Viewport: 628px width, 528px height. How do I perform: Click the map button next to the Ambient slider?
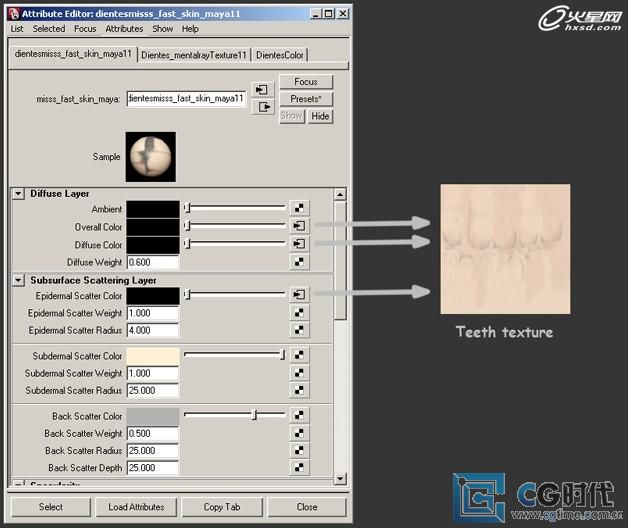(298, 209)
